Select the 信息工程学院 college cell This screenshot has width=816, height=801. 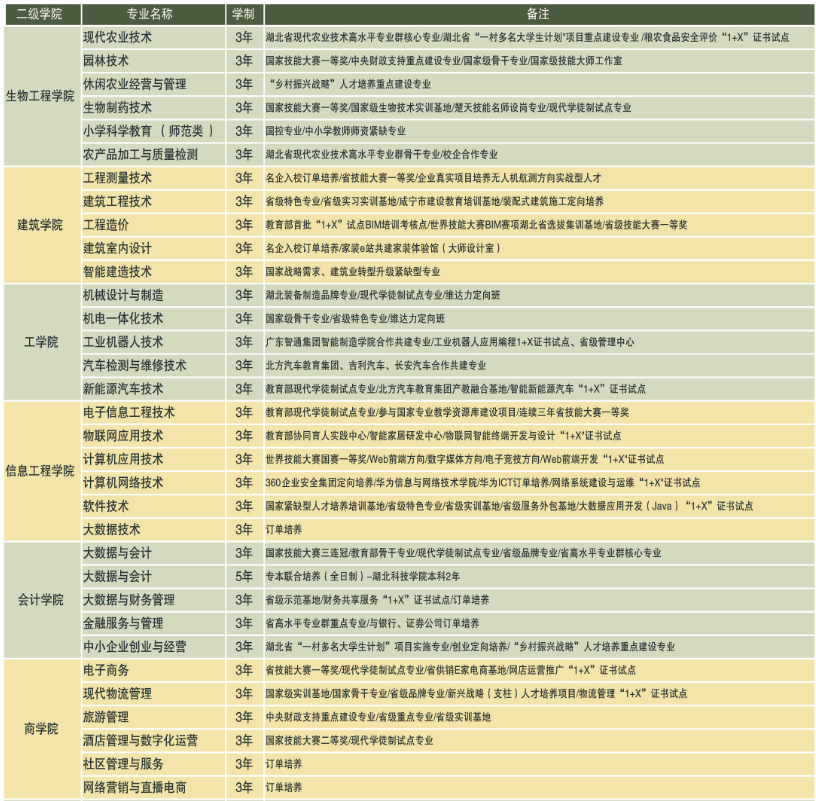pos(41,470)
